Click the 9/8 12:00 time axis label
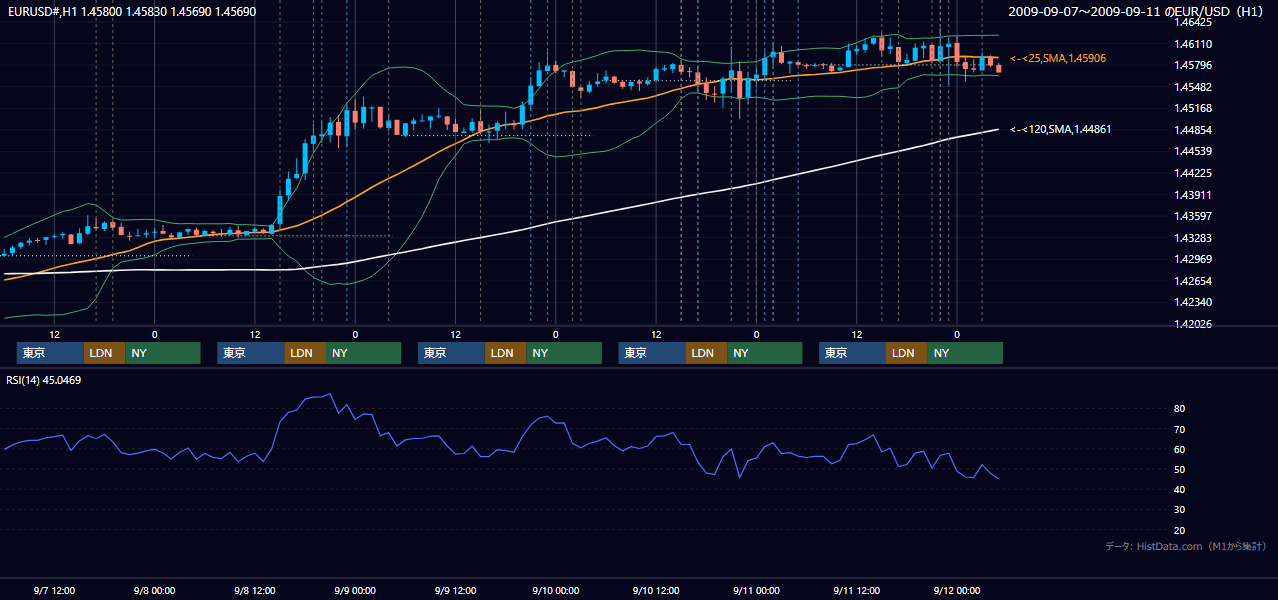This screenshot has height=600, width=1278. (x=254, y=590)
